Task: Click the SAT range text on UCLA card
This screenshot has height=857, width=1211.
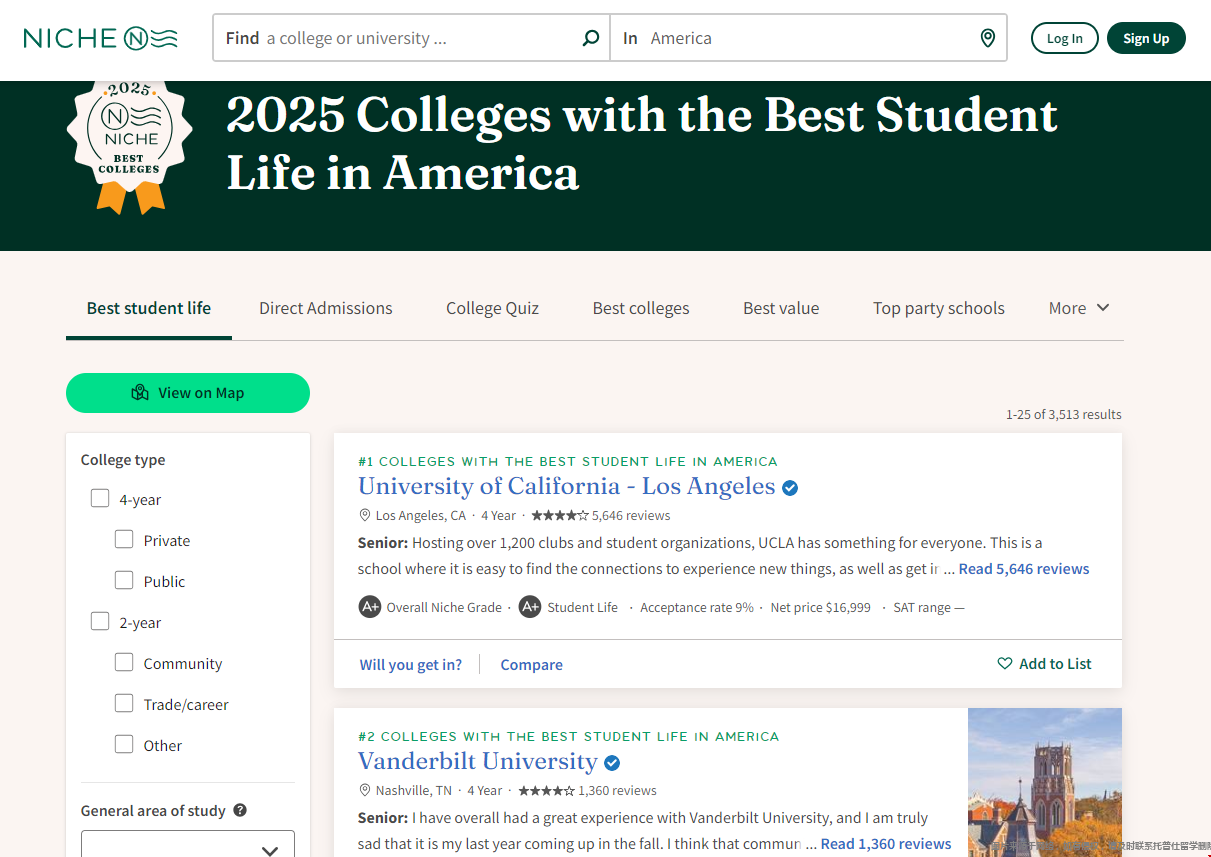Action: pyautogui.click(x=929, y=607)
